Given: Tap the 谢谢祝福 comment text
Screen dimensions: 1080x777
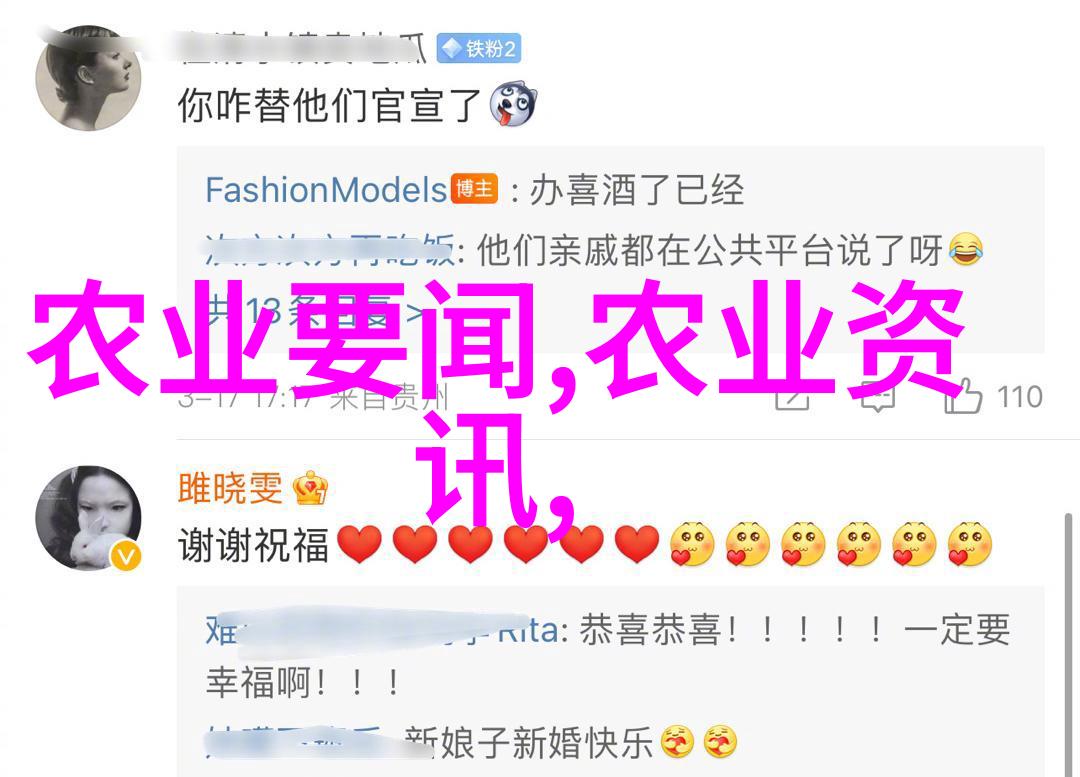Looking at the screenshot, I should coord(253,545).
